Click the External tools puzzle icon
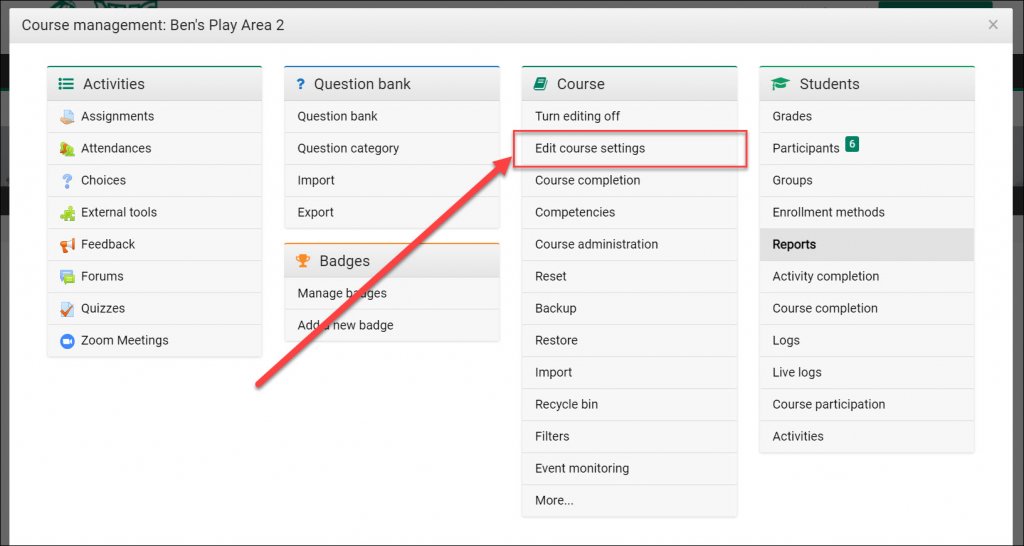This screenshot has width=1024, height=546. (x=67, y=213)
